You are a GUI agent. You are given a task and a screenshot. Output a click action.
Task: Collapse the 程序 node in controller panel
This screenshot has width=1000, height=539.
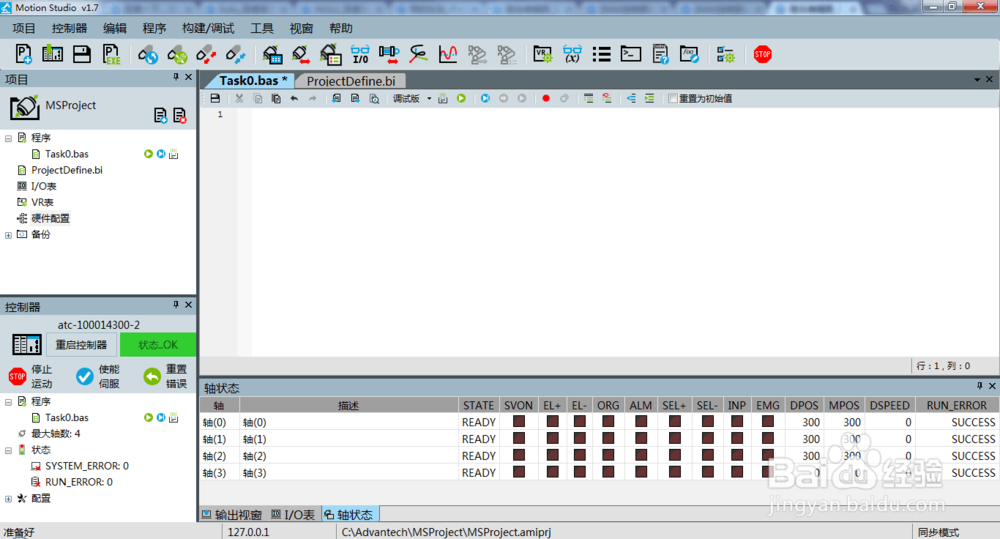point(8,402)
